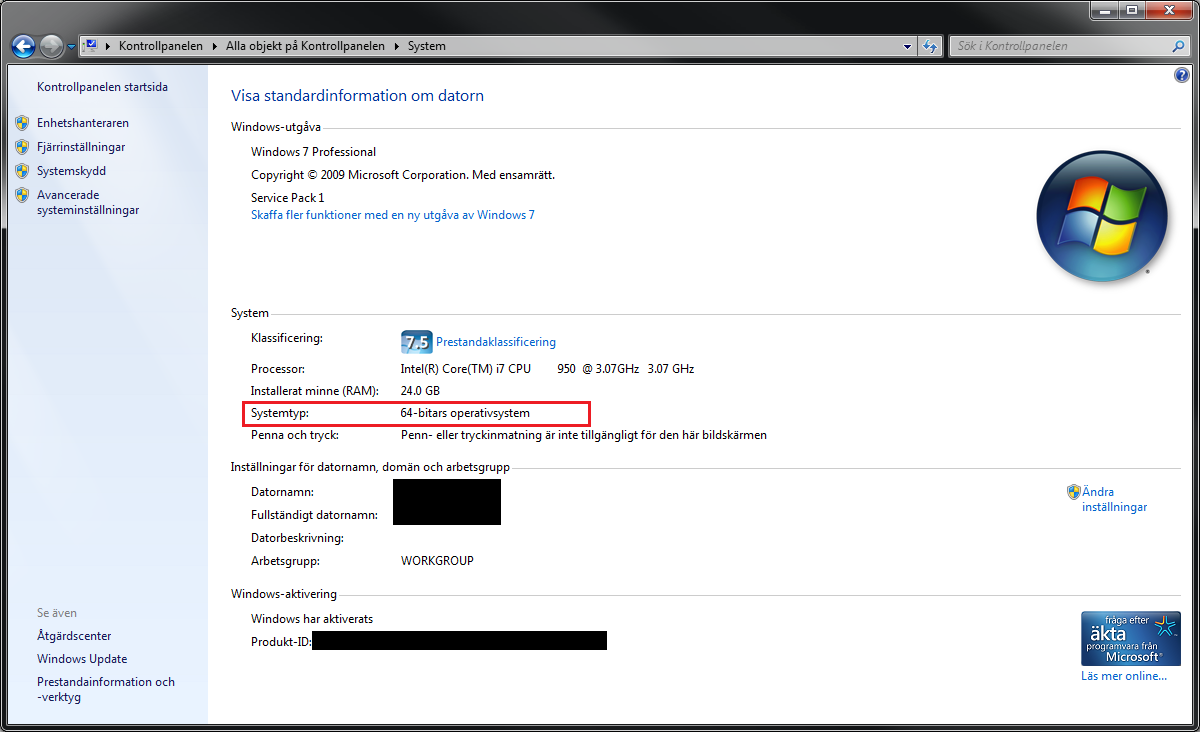
Task: Click the 7.5 performance score badge
Action: [415, 342]
